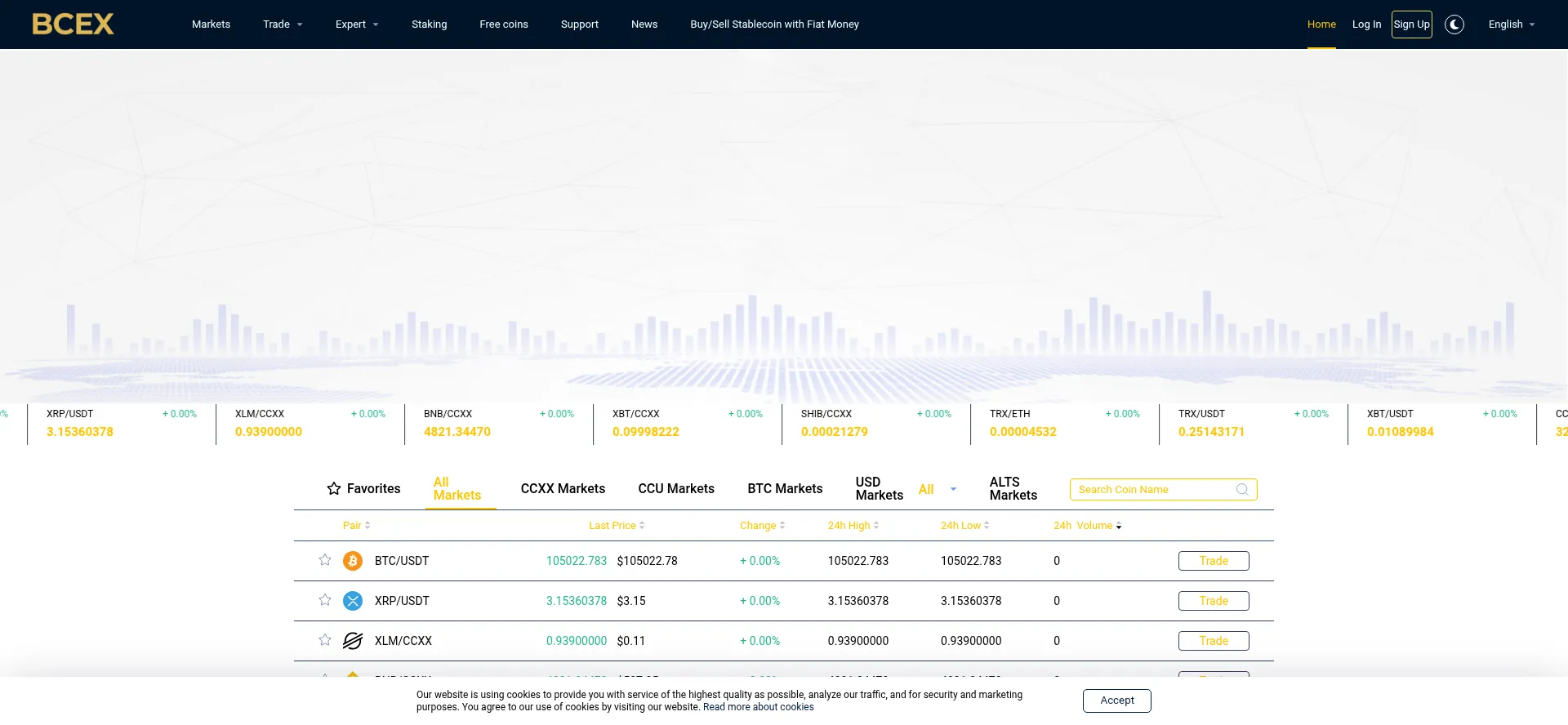Image resolution: width=1568 pixels, height=725 pixels.
Task: Click the XLM/CCXX ticker item
Action: tap(310, 423)
